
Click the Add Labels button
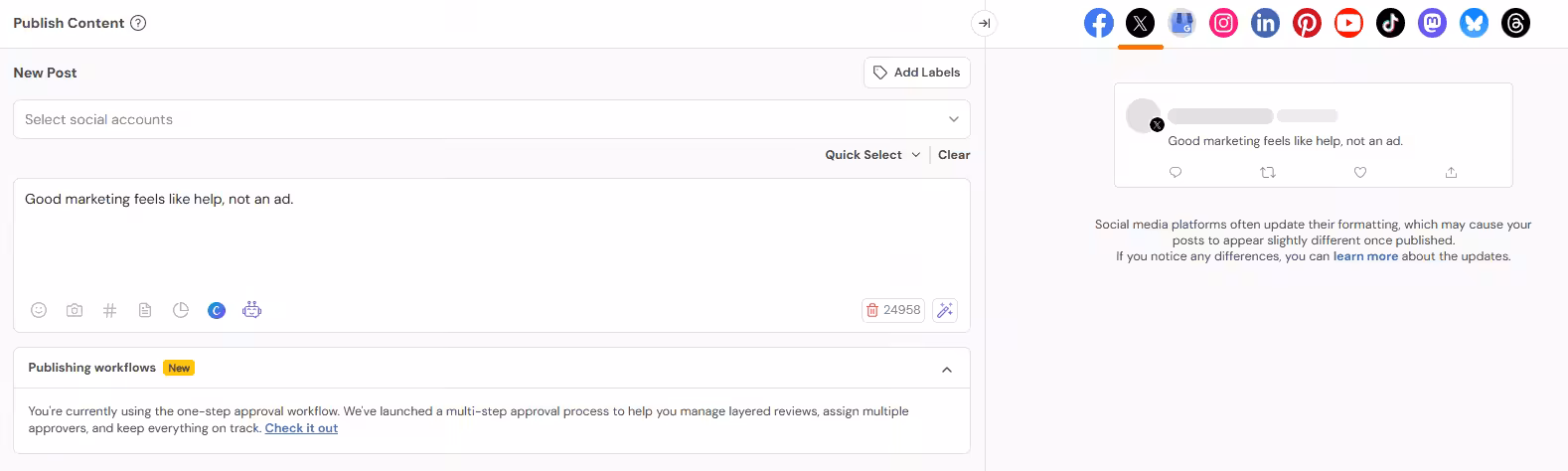click(916, 73)
